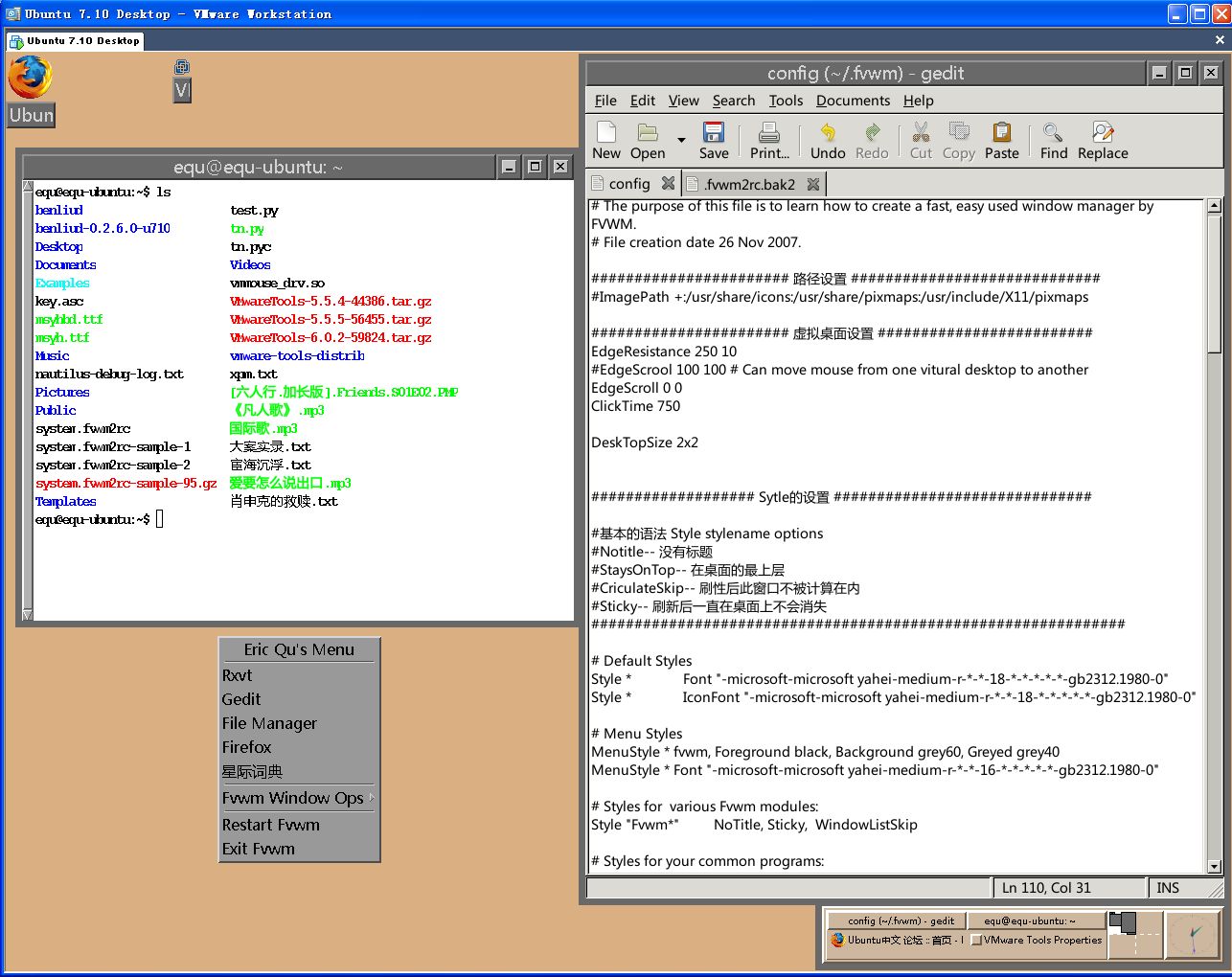Open the Documents menu in gedit
The height and width of the screenshot is (977, 1232).
click(853, 101)
